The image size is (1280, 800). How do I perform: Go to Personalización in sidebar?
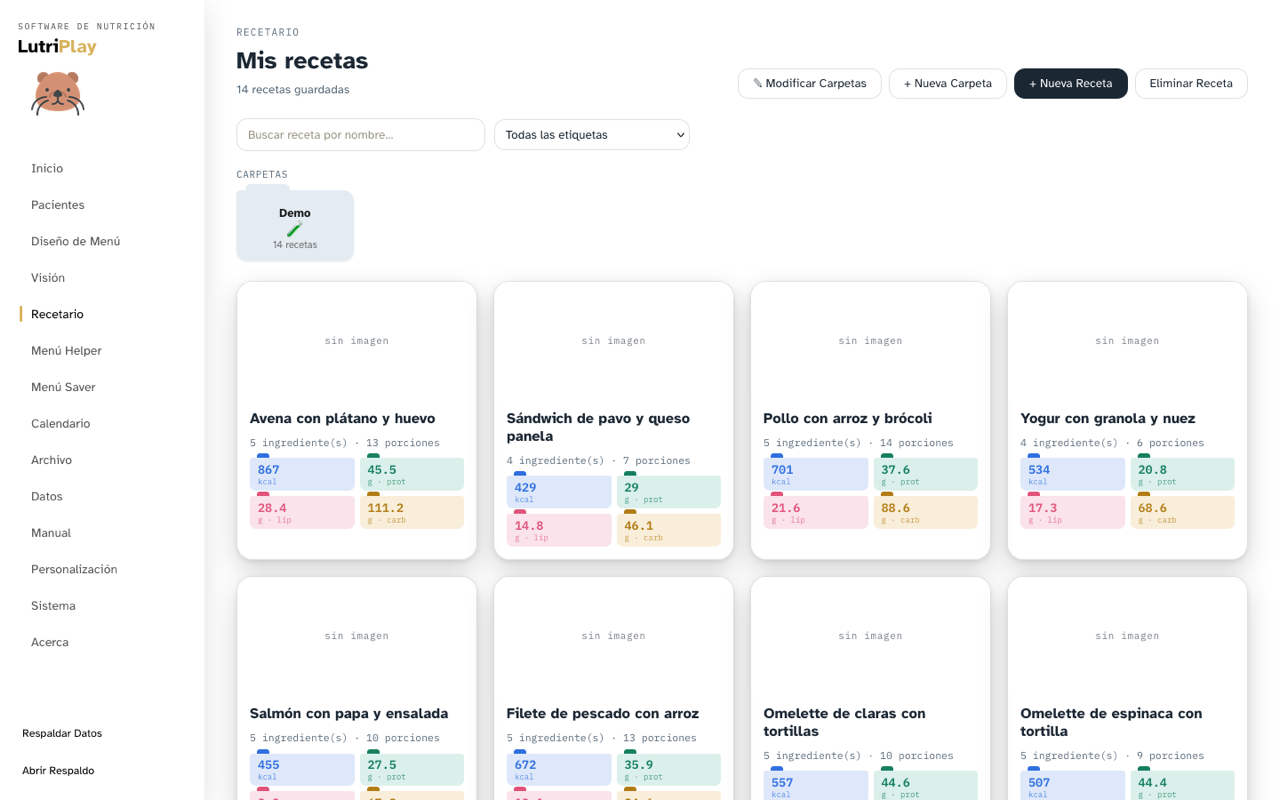click(x=74, y=569)
